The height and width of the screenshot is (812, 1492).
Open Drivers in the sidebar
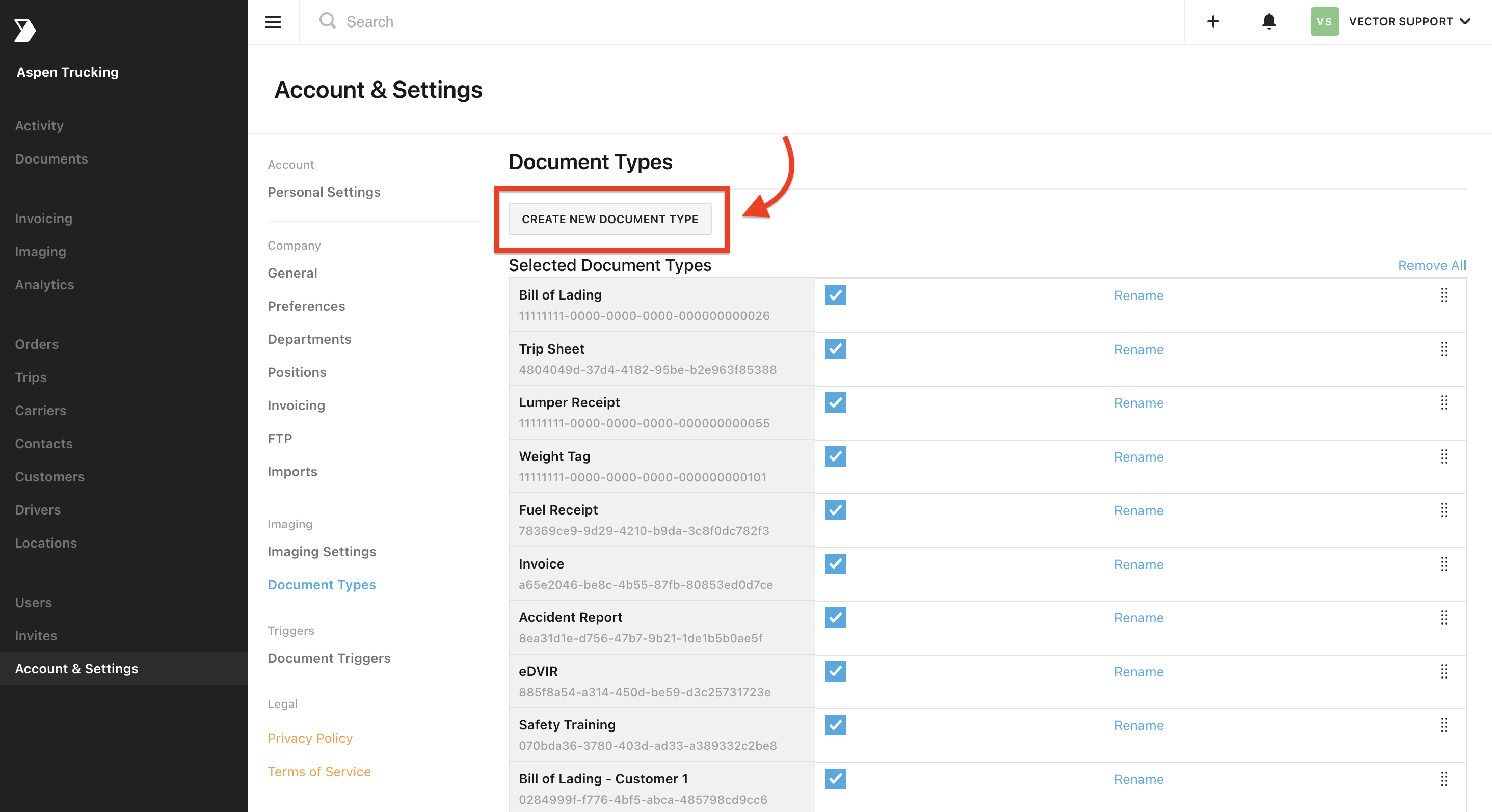point(38,510)
